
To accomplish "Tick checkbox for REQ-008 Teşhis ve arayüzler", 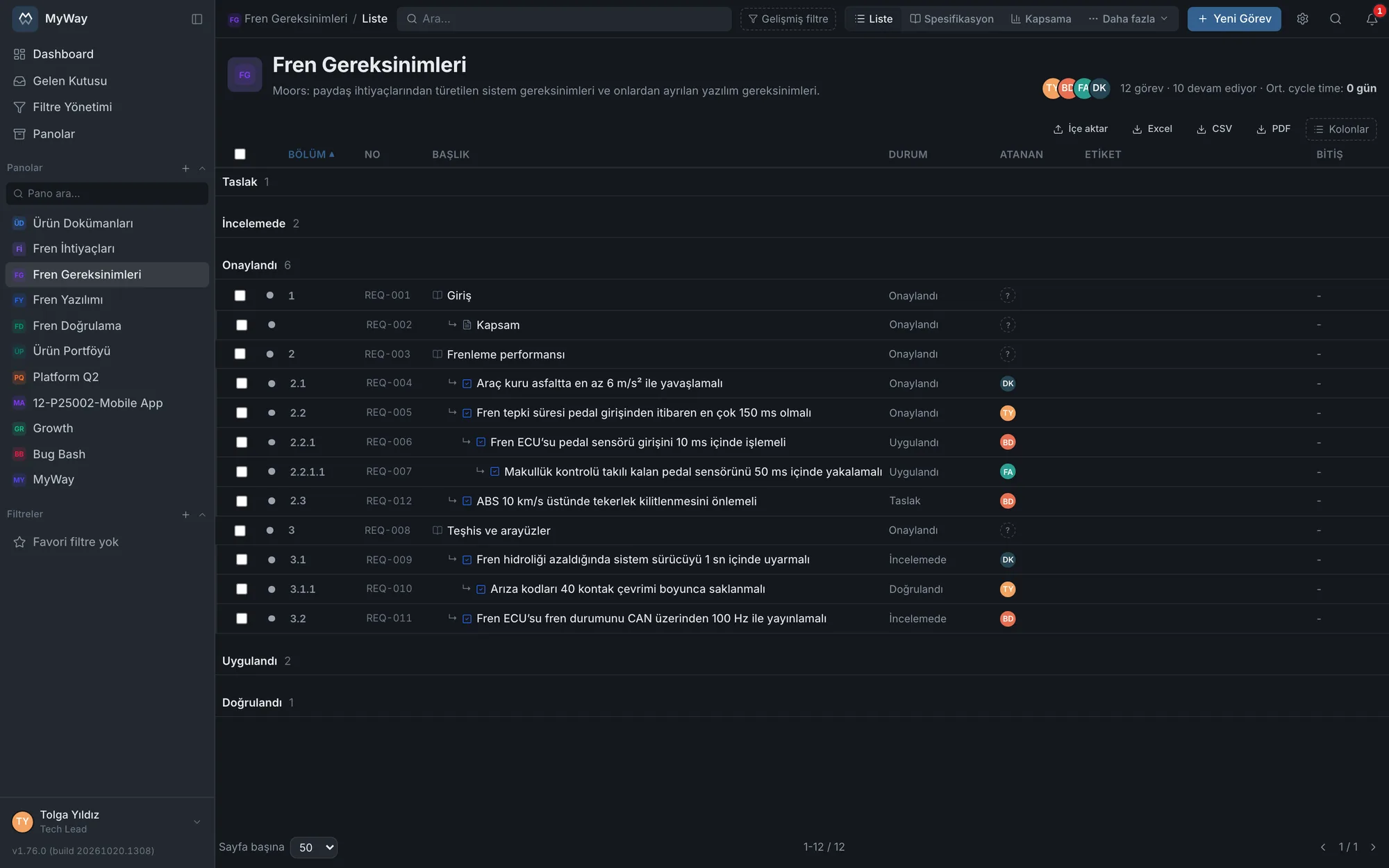I will click(240, 531).
